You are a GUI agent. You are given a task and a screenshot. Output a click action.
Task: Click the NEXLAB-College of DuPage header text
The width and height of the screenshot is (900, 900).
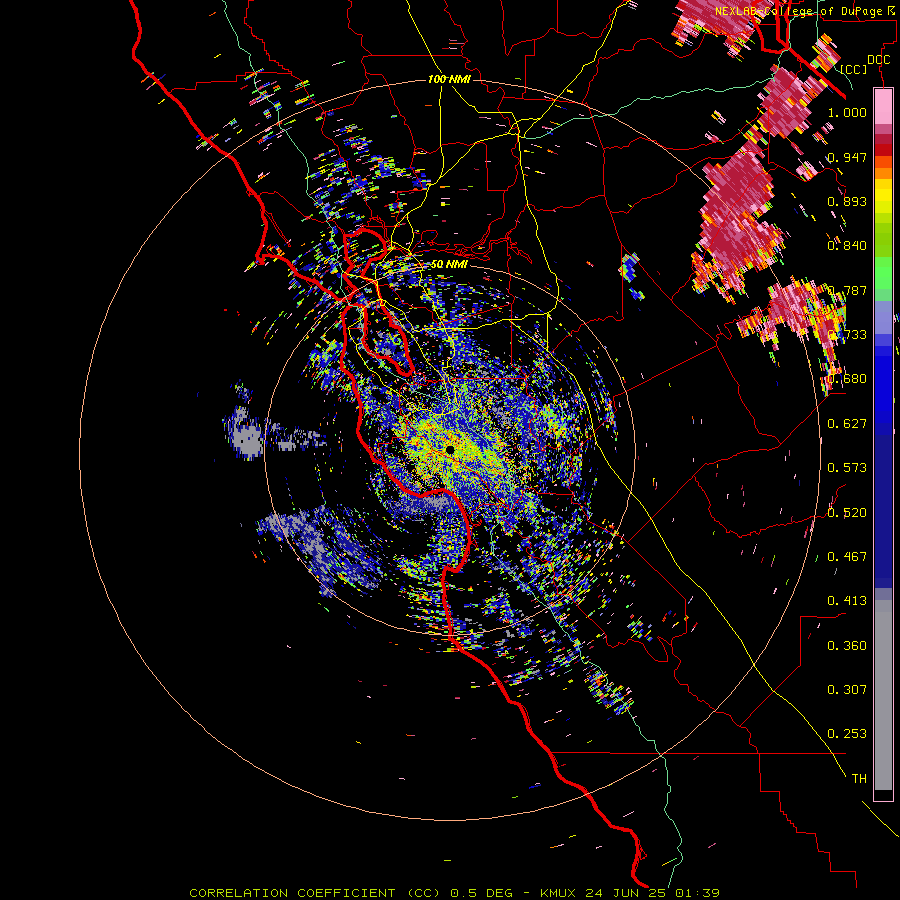(798, 11)
